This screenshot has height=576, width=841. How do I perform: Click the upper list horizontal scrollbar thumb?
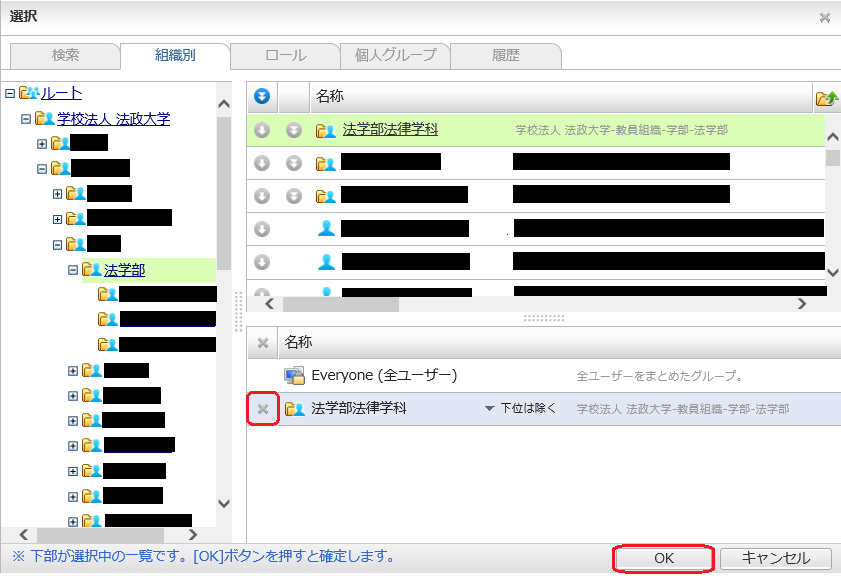point(341,304)
